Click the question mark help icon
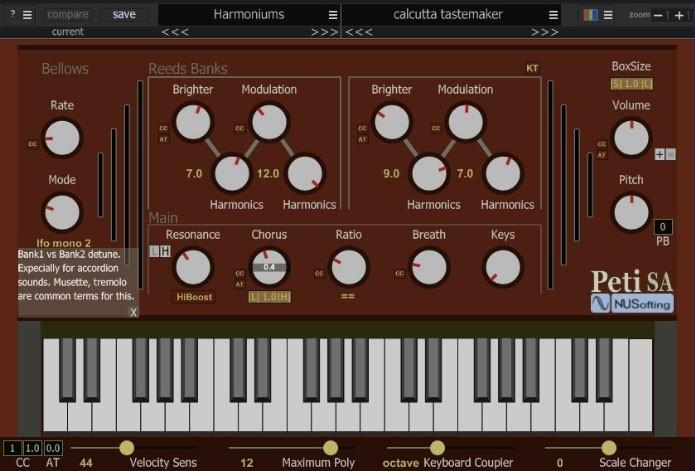The image size is (695, 471). 11,15
